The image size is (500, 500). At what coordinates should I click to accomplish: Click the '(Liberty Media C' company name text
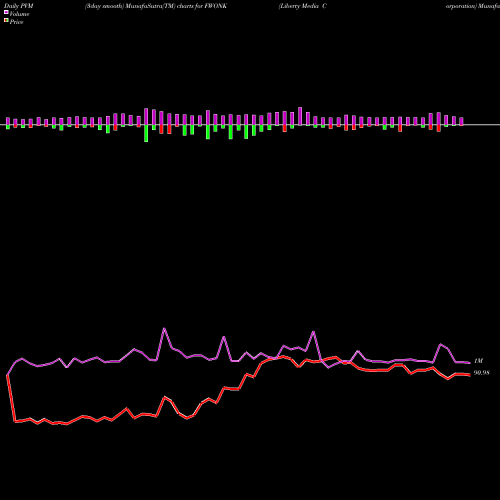303,6
